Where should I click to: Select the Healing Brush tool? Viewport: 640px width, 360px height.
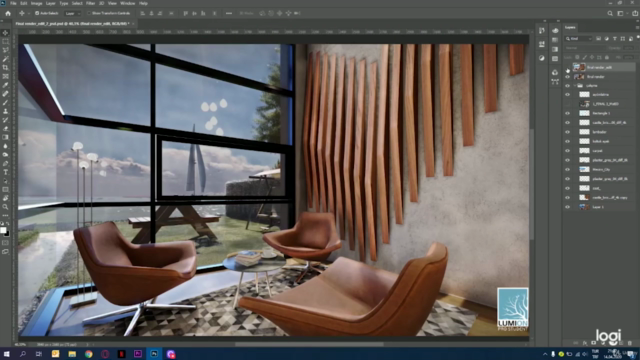pos(5,94)
